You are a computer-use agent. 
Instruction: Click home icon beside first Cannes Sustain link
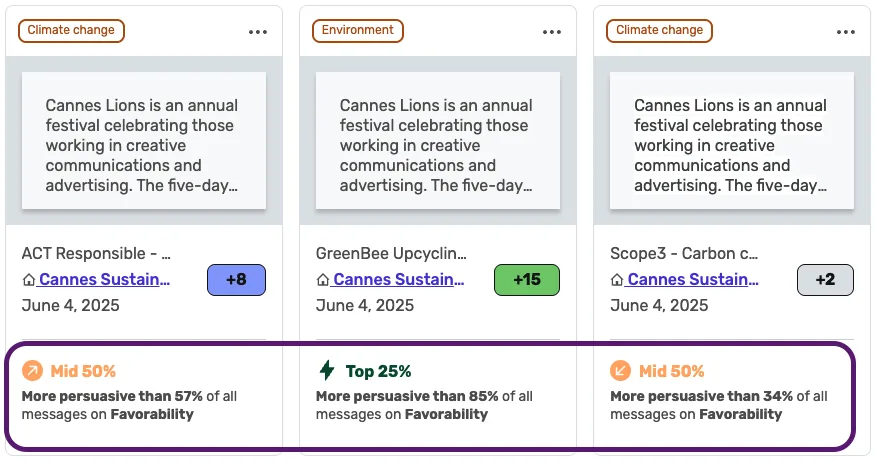pyautogui.click(x=29, y=280)
